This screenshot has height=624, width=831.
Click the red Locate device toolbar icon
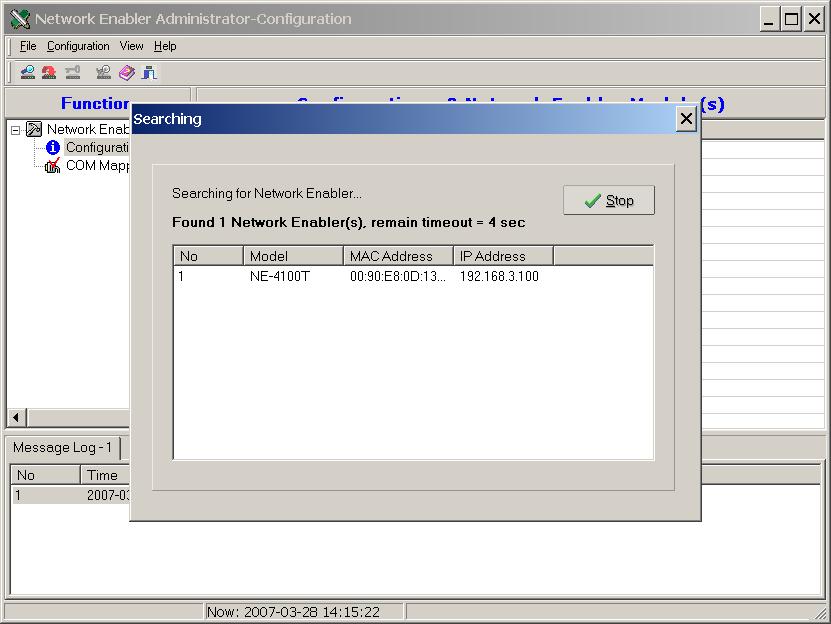coord(49,72)
